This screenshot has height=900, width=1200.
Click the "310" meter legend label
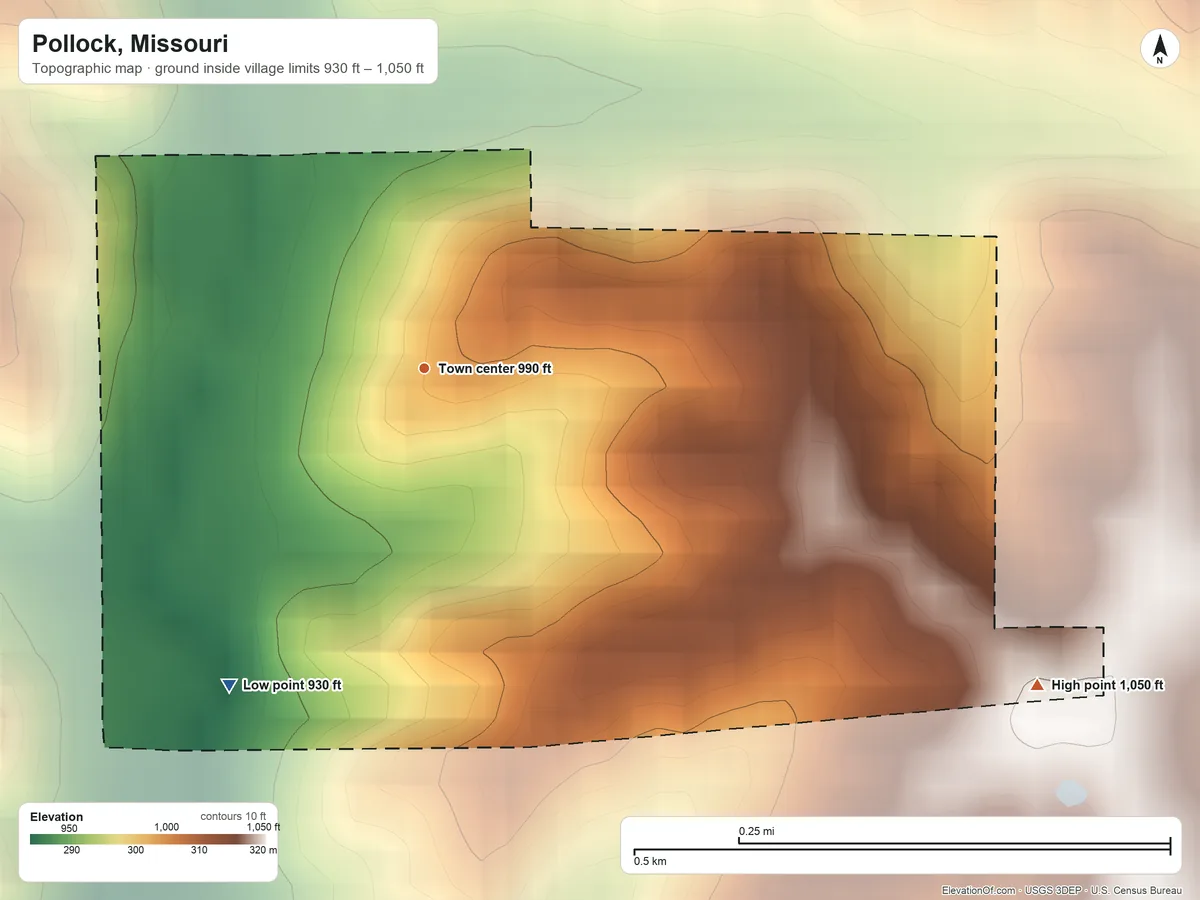[x=199, y=851]
